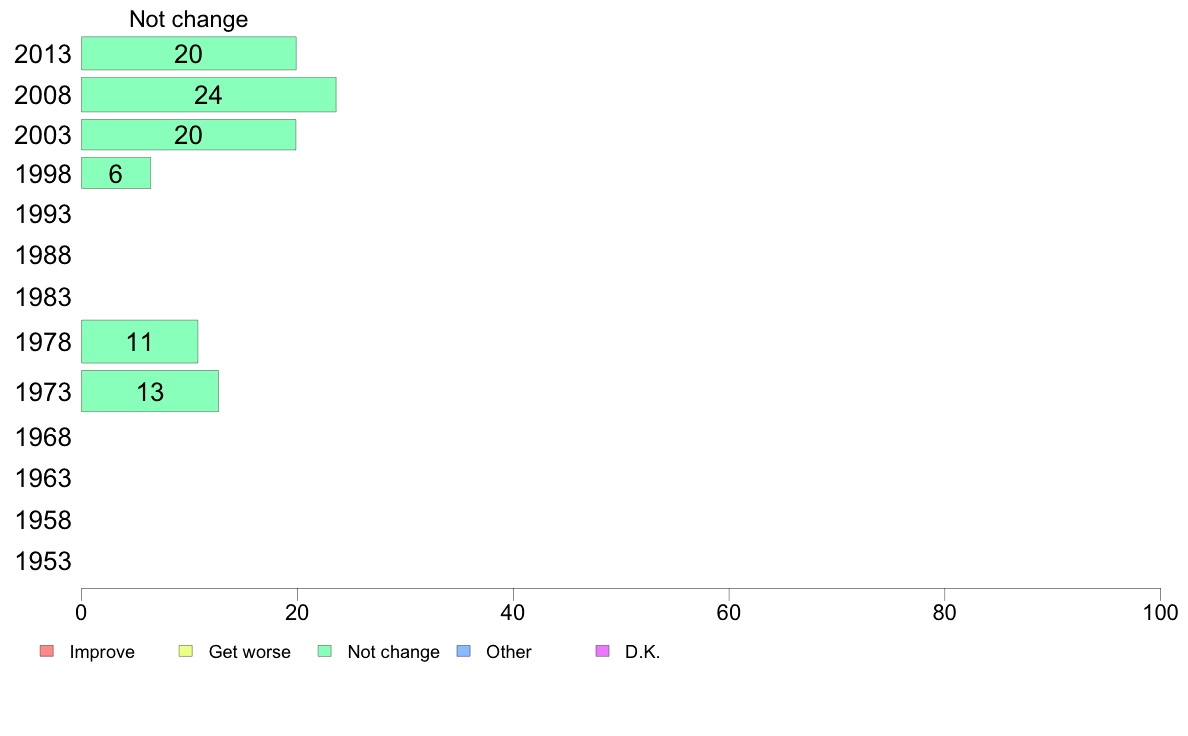The width and height of the screenshot is (1188, 736).
Task: Select the 2008 bar showing 24
Action: pos(208,95)
